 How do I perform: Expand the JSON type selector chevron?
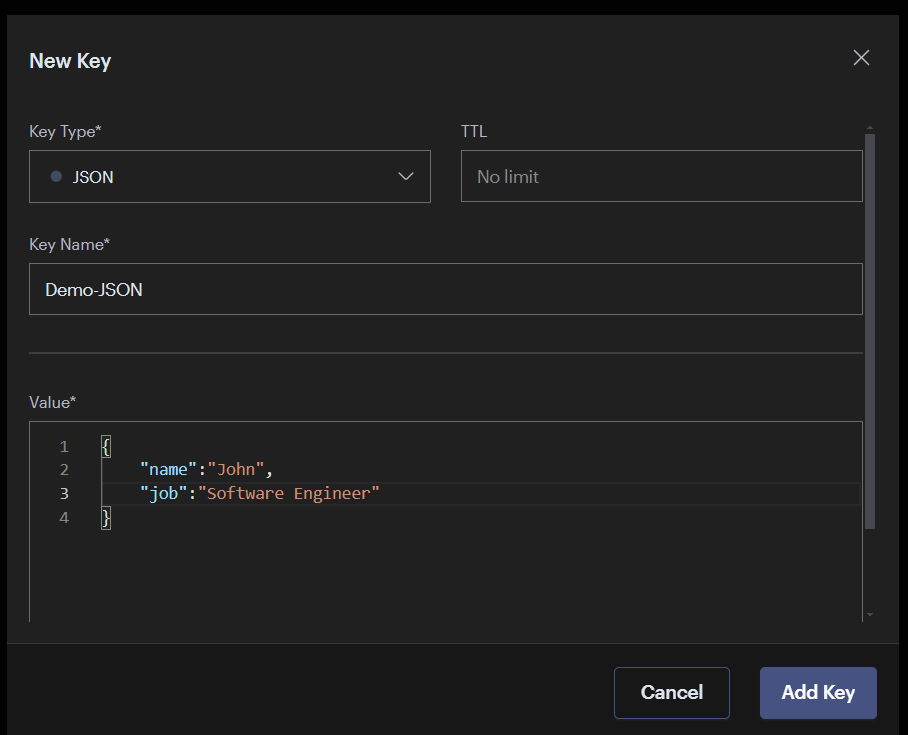(406, 176)
